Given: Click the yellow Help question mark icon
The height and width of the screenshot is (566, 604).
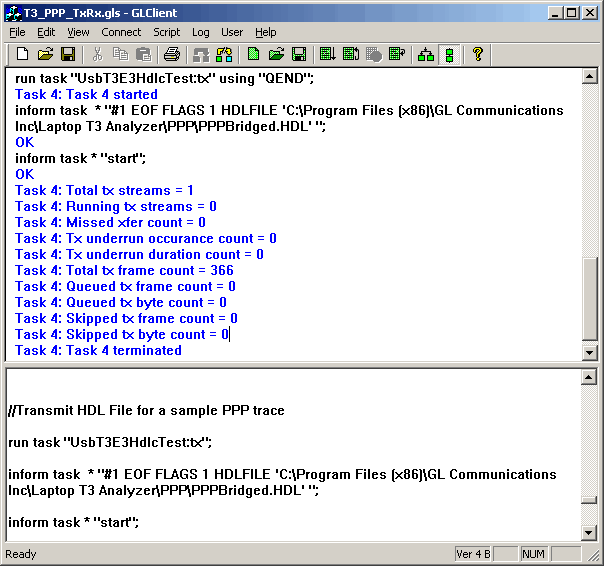Looking at the screenshot, I should point(478,54).
